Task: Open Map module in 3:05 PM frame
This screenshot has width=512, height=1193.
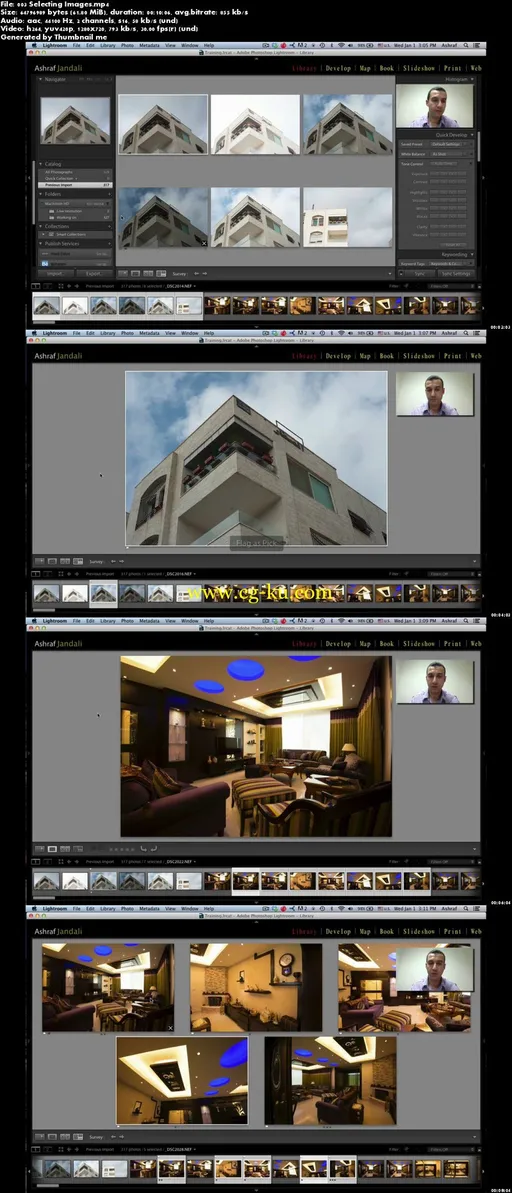Action: (x=365, y=68)
